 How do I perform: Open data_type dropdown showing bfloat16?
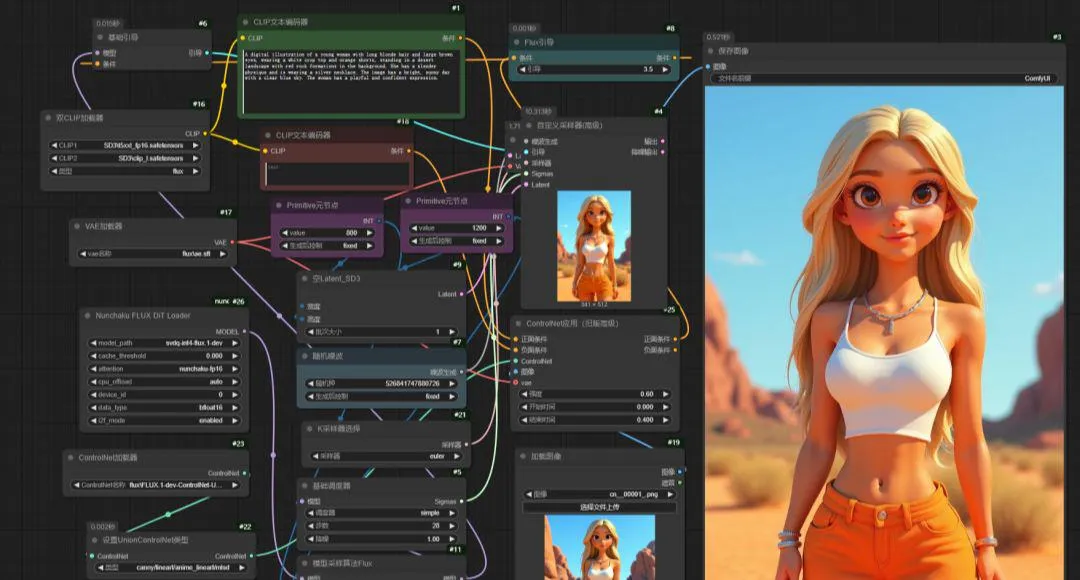point(164,407)
